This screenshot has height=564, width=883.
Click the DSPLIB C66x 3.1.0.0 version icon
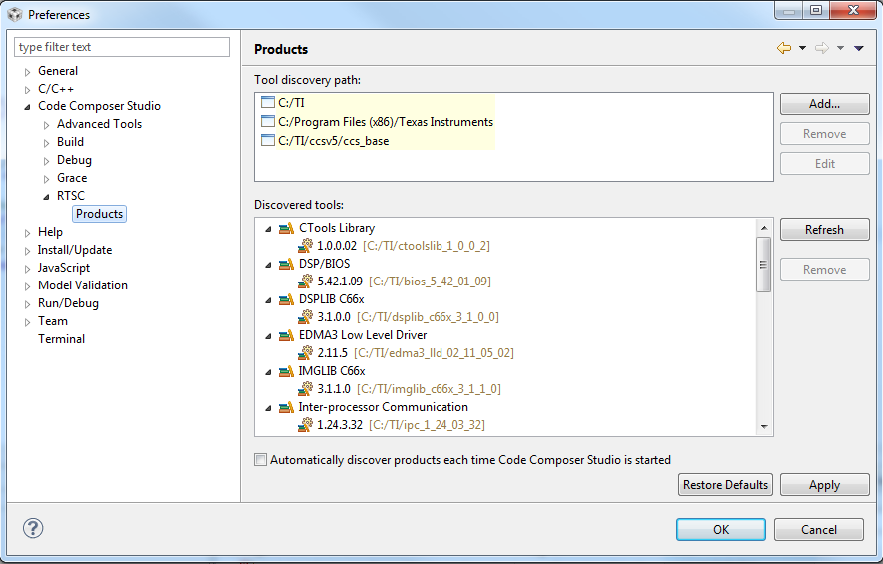[306, 317]
